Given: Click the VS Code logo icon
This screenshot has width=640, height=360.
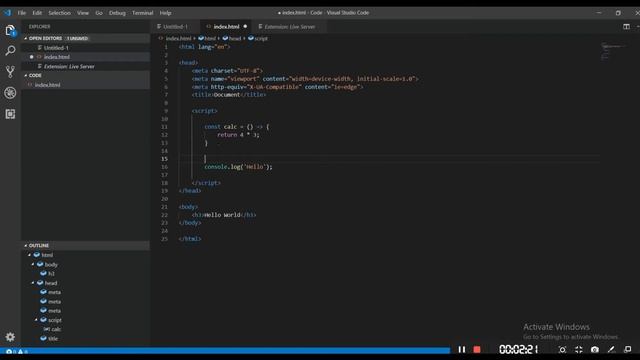Looking at the screenshot, I should click(x=7, y=13).
